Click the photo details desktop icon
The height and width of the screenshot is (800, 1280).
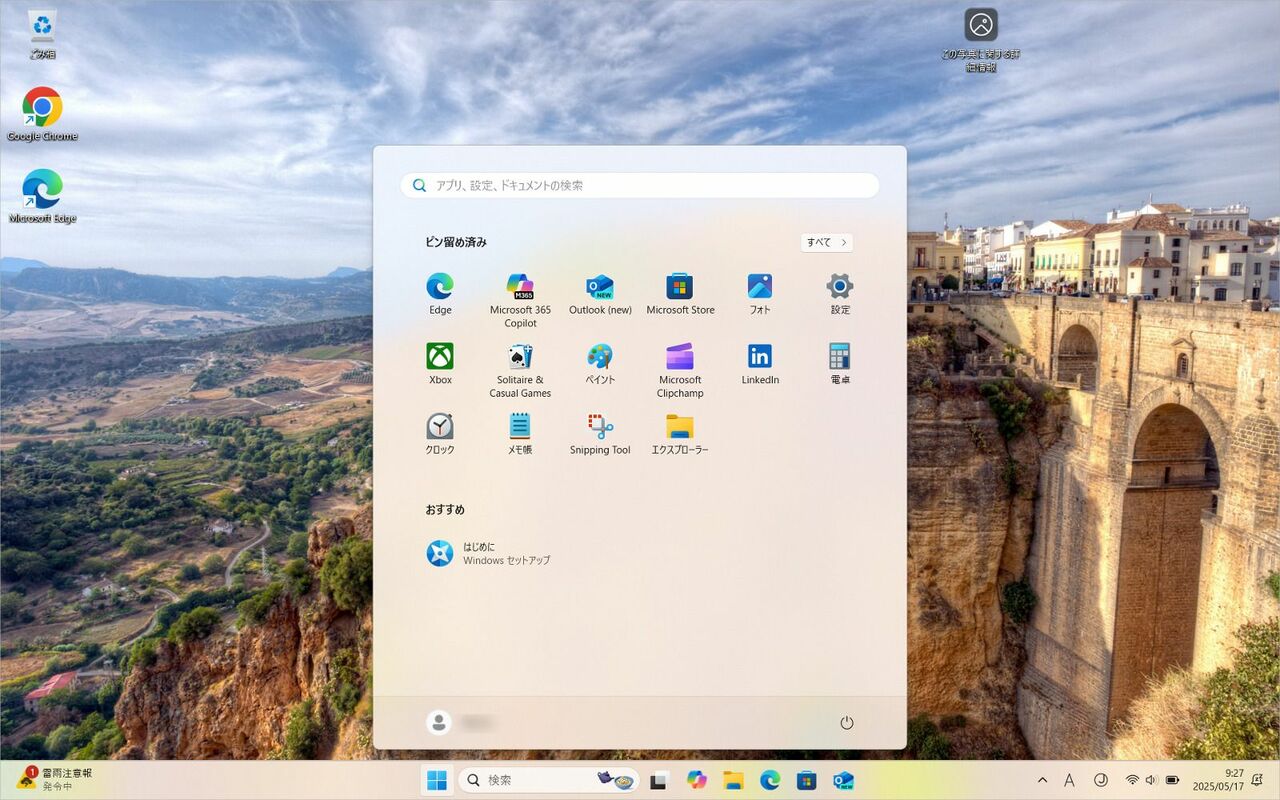coord(981,40)
